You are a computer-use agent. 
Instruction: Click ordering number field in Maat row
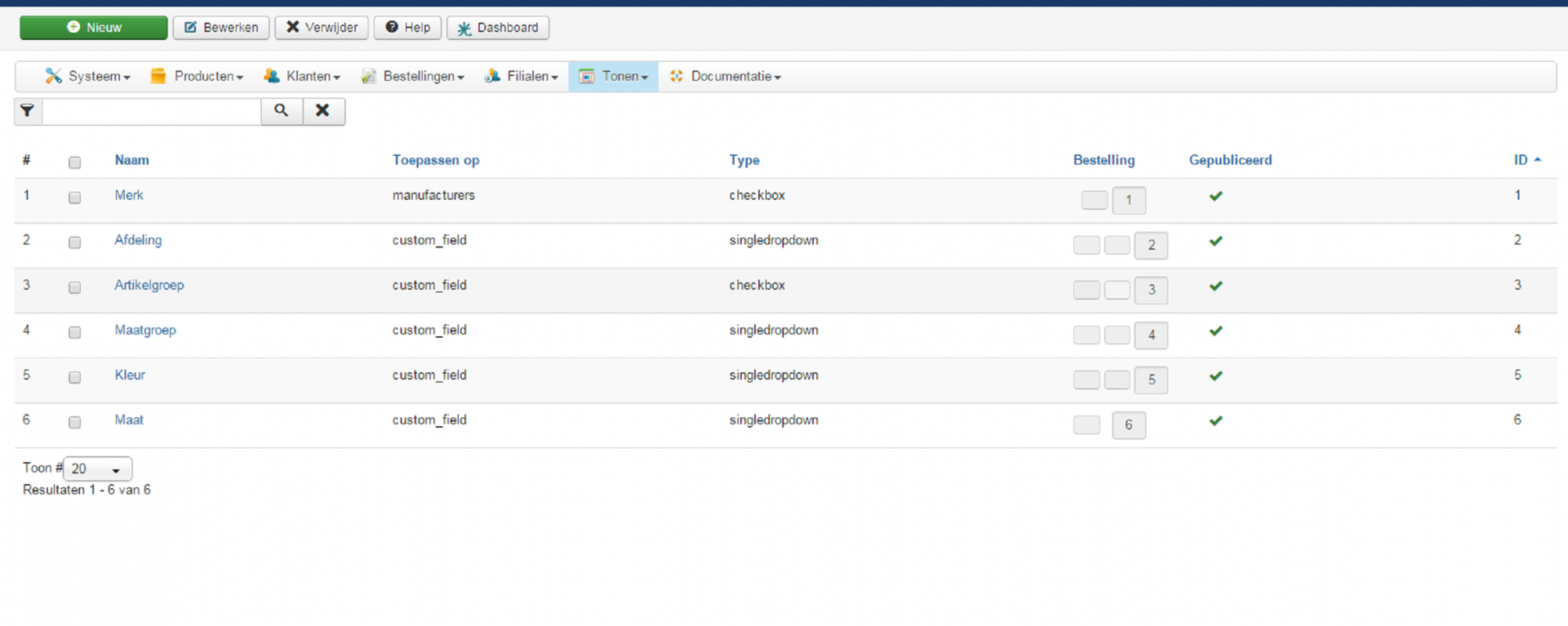click(x=1129, y=425)
